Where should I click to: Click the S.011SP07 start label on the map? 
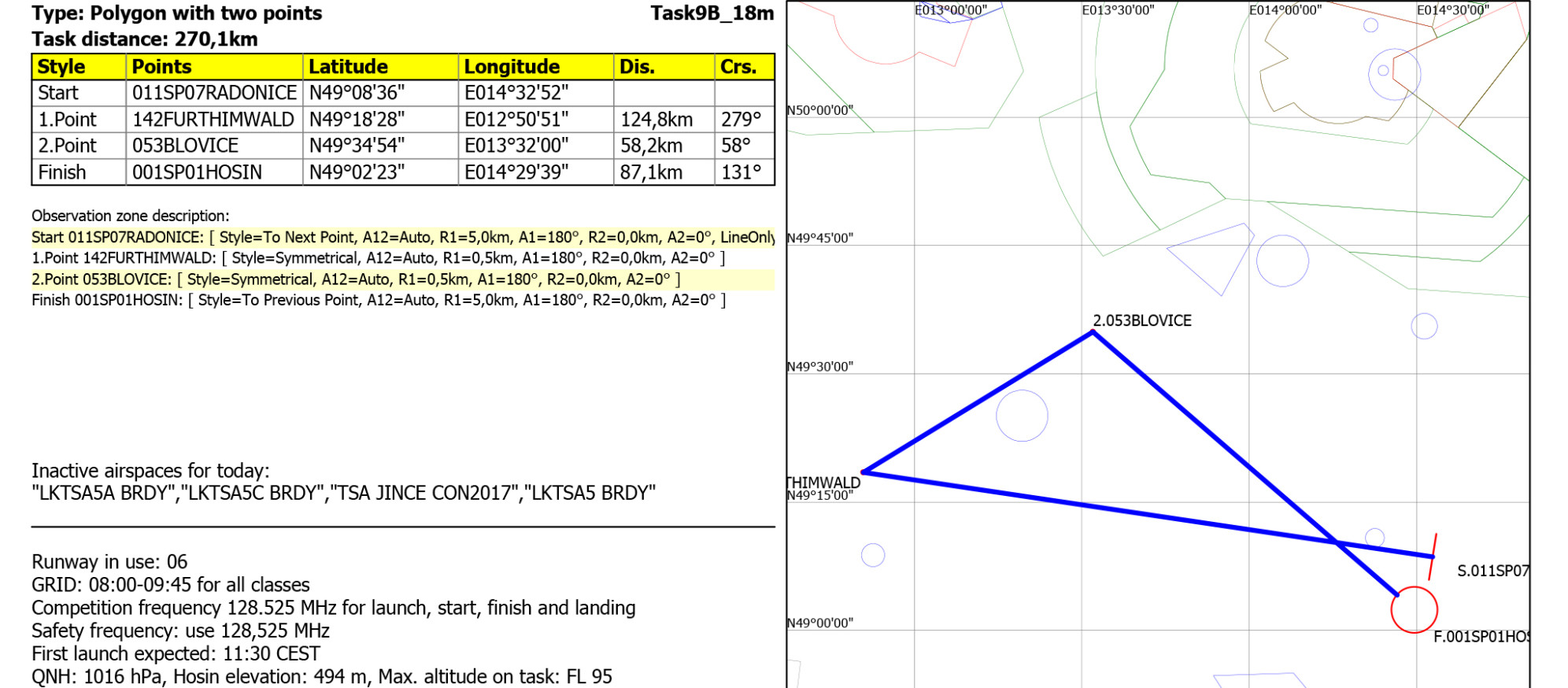pyautogui.click(x=1492, y=571)
